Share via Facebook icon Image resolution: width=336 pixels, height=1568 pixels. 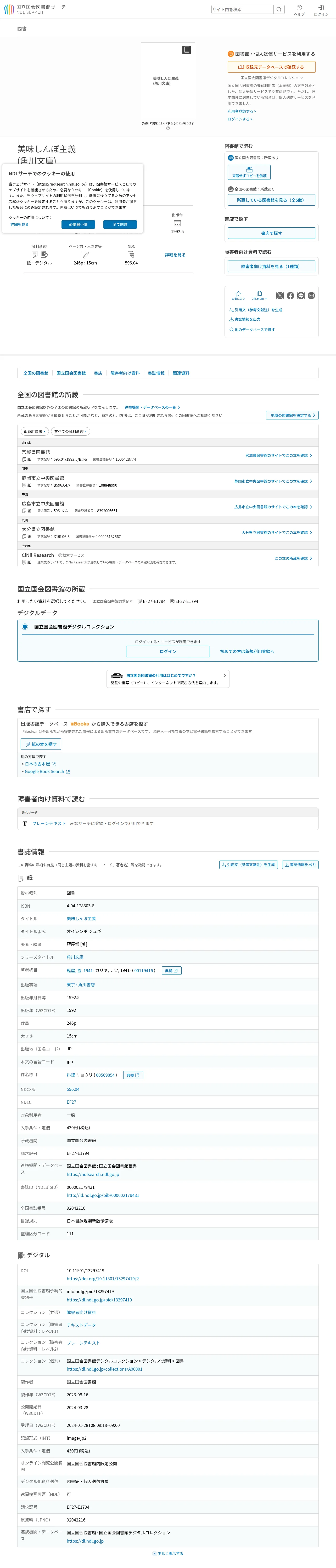pos(290,295)
